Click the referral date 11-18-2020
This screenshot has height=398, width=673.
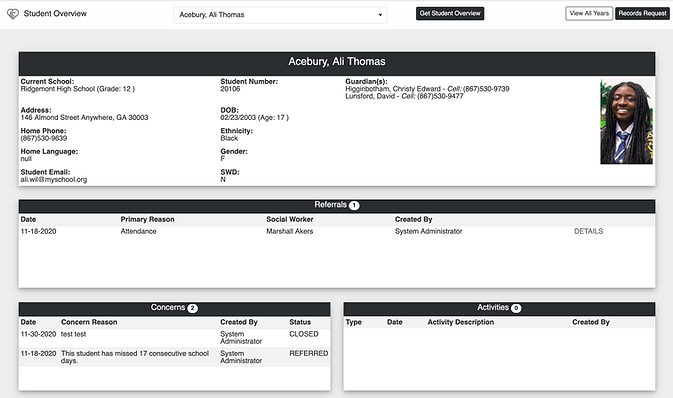[38, 231]
